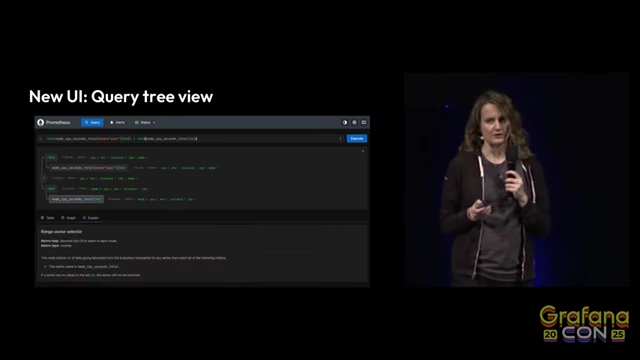Open the settings gear icon

click(x=354, y=122)
